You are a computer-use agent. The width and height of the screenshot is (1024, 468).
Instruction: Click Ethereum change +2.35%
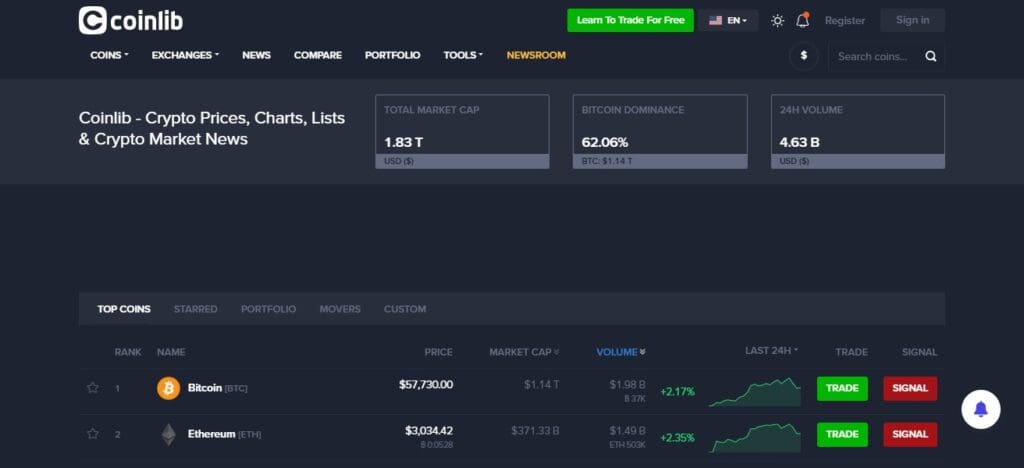click(x=677, y=437)
